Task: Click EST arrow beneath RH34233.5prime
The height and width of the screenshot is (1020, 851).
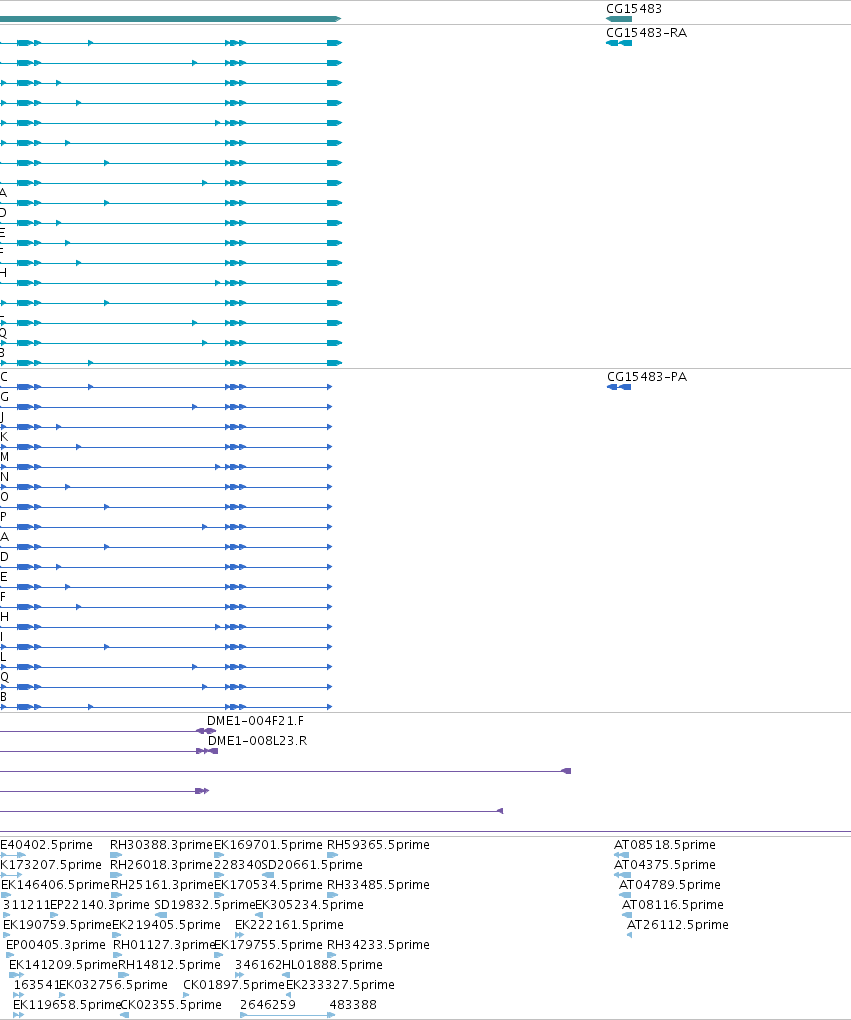Action: (332, 955)
